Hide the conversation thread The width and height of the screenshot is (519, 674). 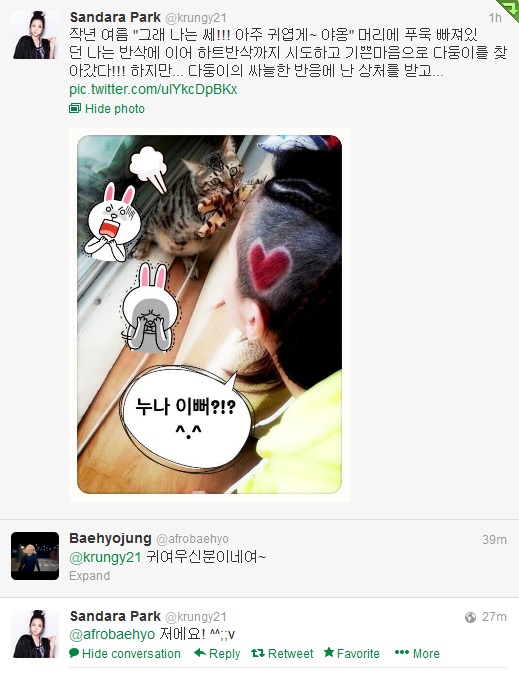coord(125,653)
